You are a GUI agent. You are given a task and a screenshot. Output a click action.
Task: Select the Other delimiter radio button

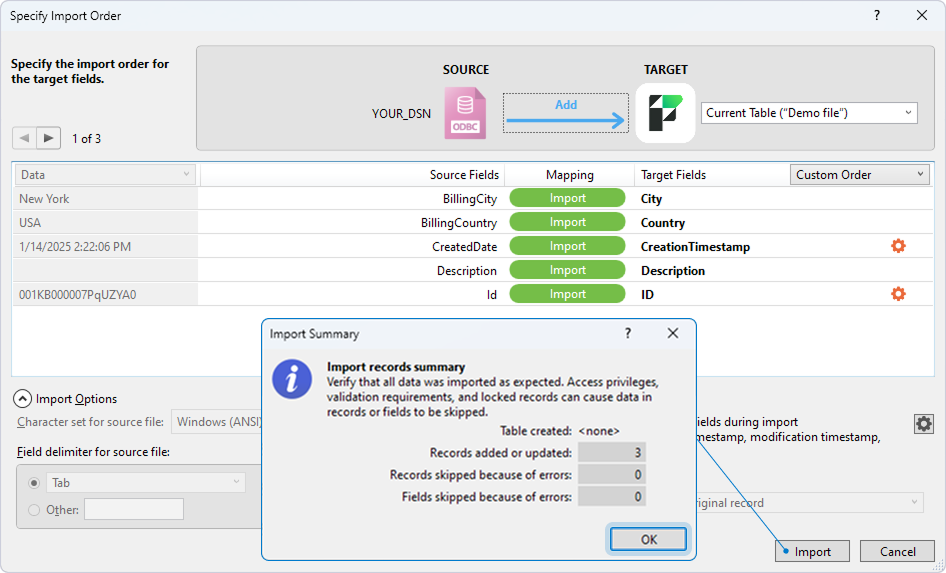[34, 510]
